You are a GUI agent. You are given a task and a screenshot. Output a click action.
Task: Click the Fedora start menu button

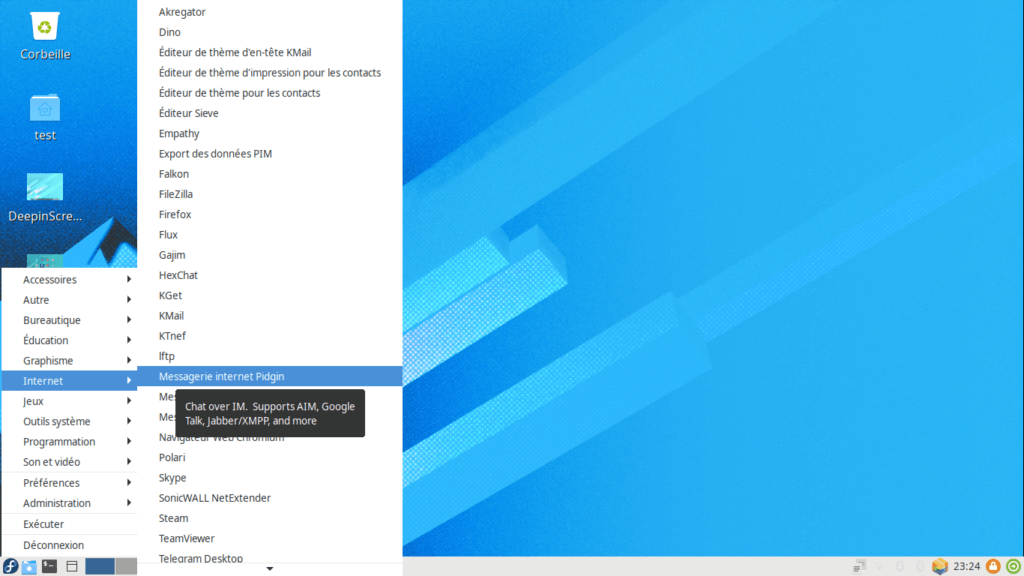(10, 566)
